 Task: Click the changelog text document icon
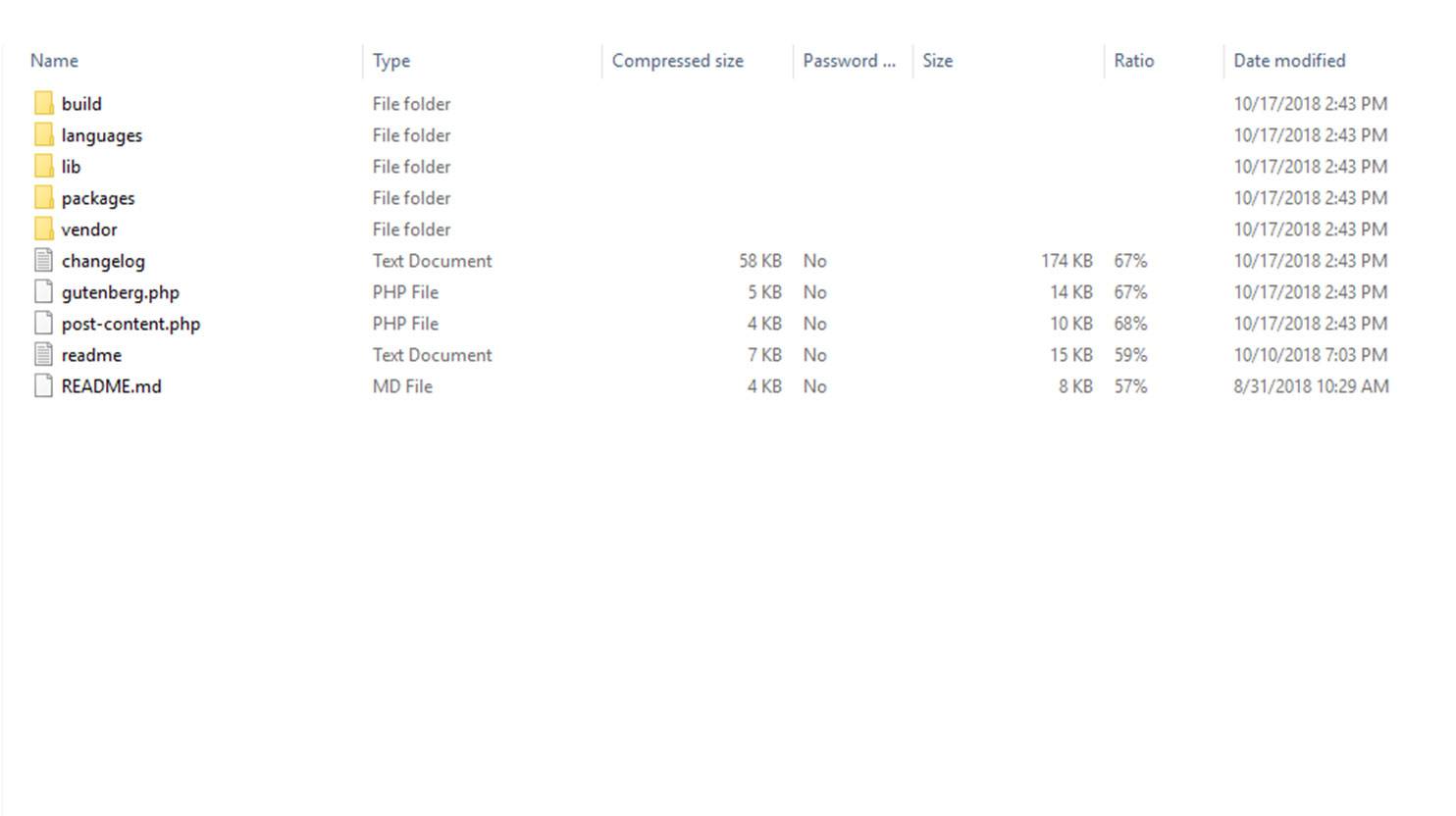tap(43, 260)
